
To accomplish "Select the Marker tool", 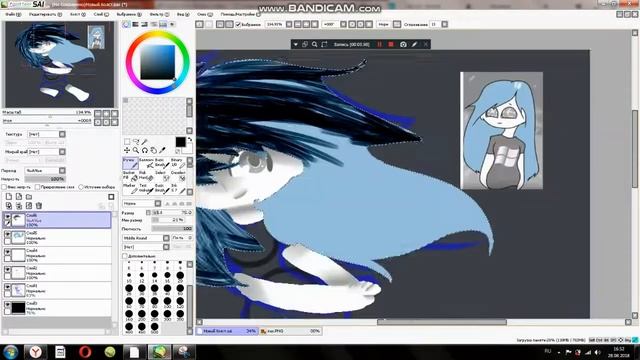I will 130,188.
